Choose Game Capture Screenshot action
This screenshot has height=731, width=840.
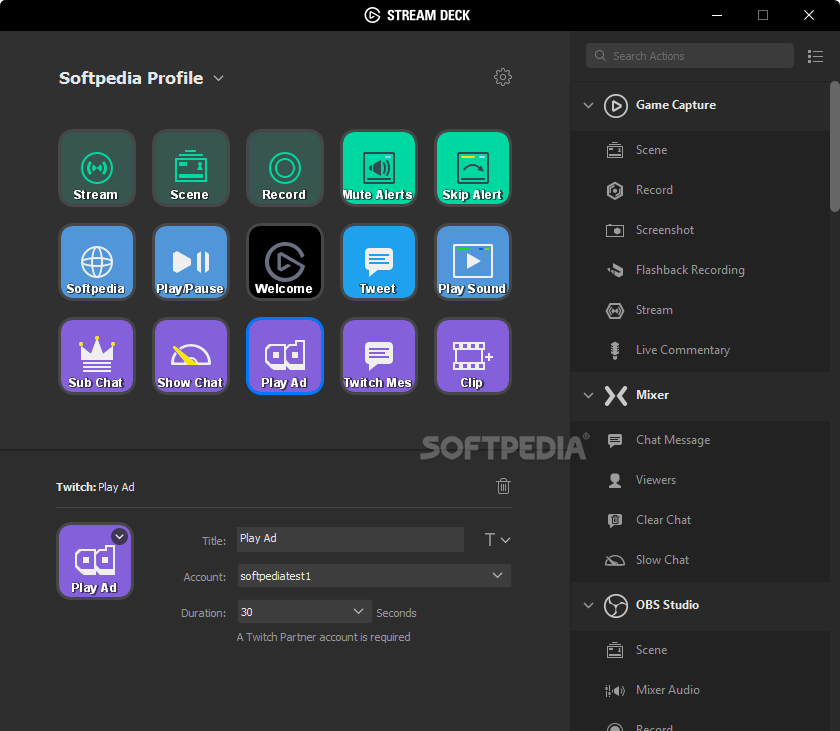[x=701, y=230]
